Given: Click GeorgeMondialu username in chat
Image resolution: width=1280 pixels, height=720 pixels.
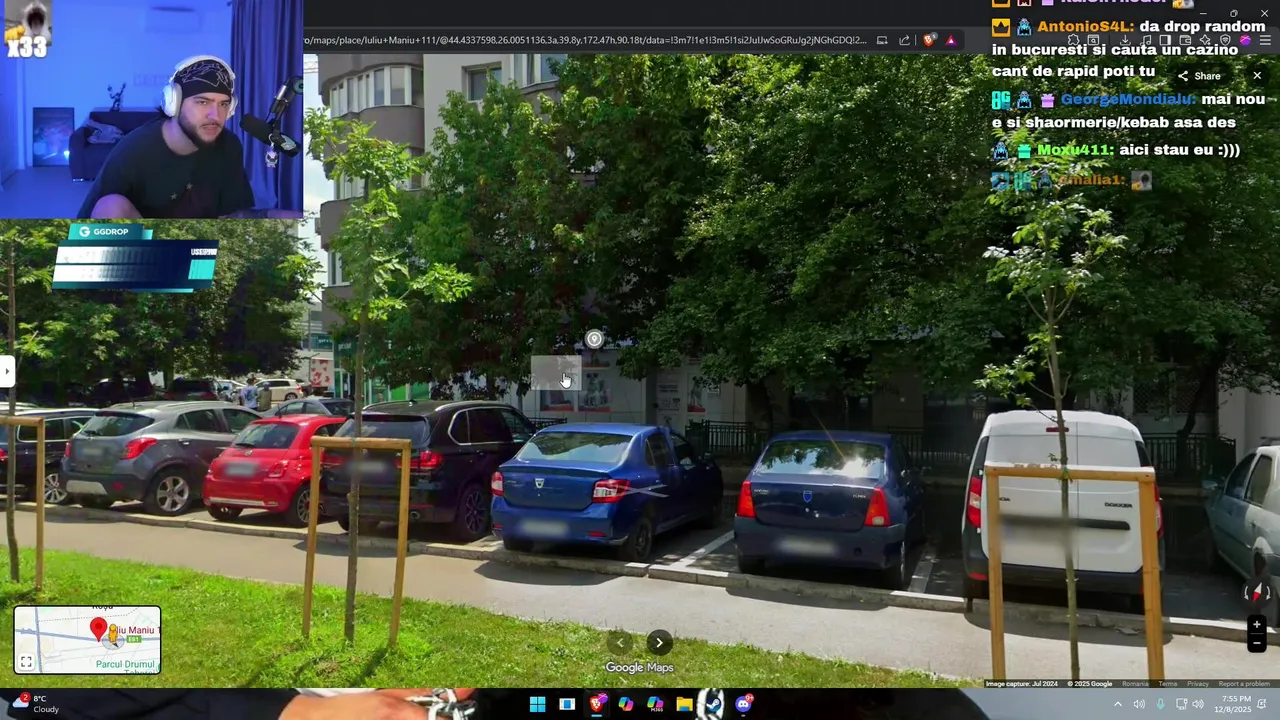Looking at the screenshot, I should pyautogui.click(x=1127, y=99).
